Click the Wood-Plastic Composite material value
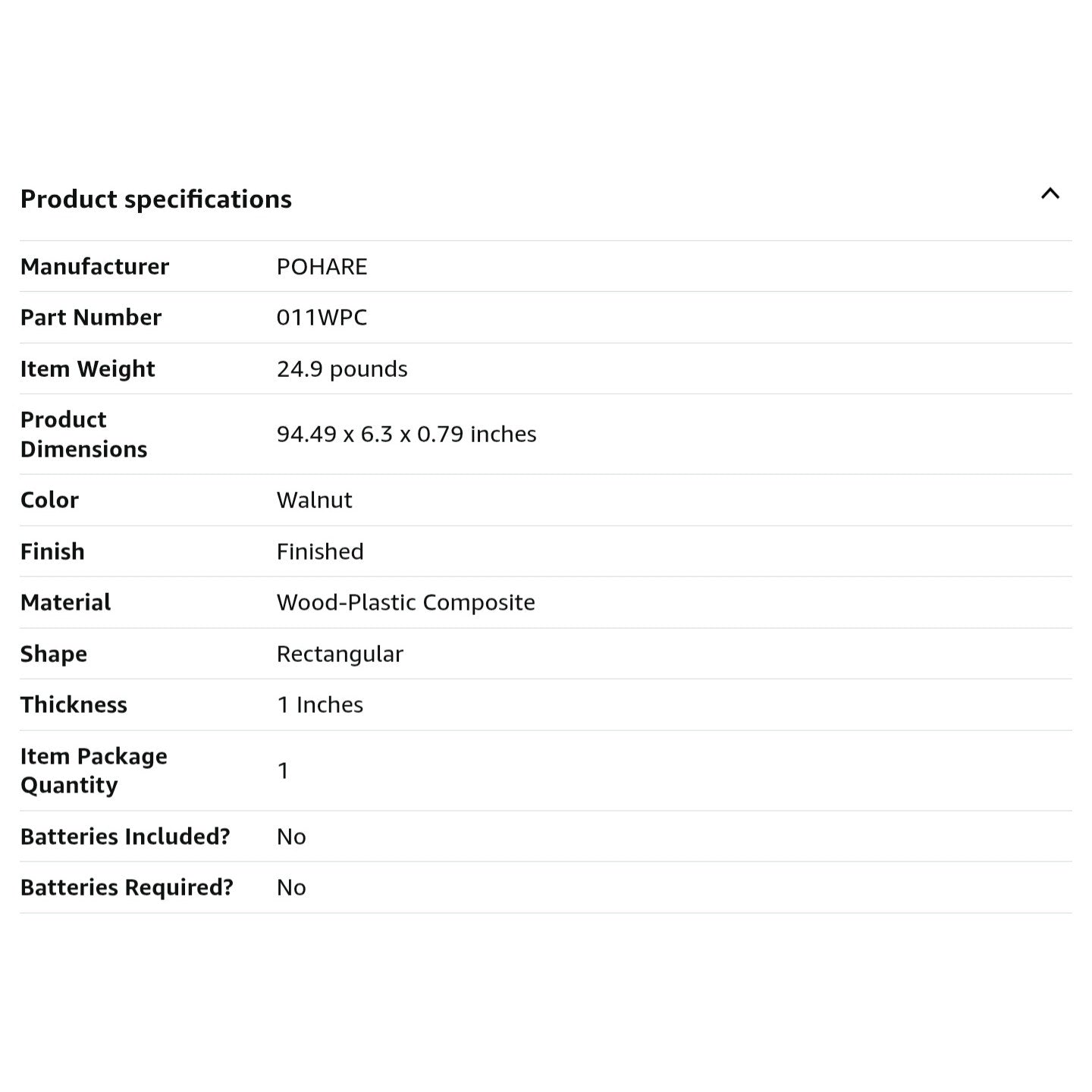The width and height of the screenshot is (1092, 1092). (x=406, y=603)
